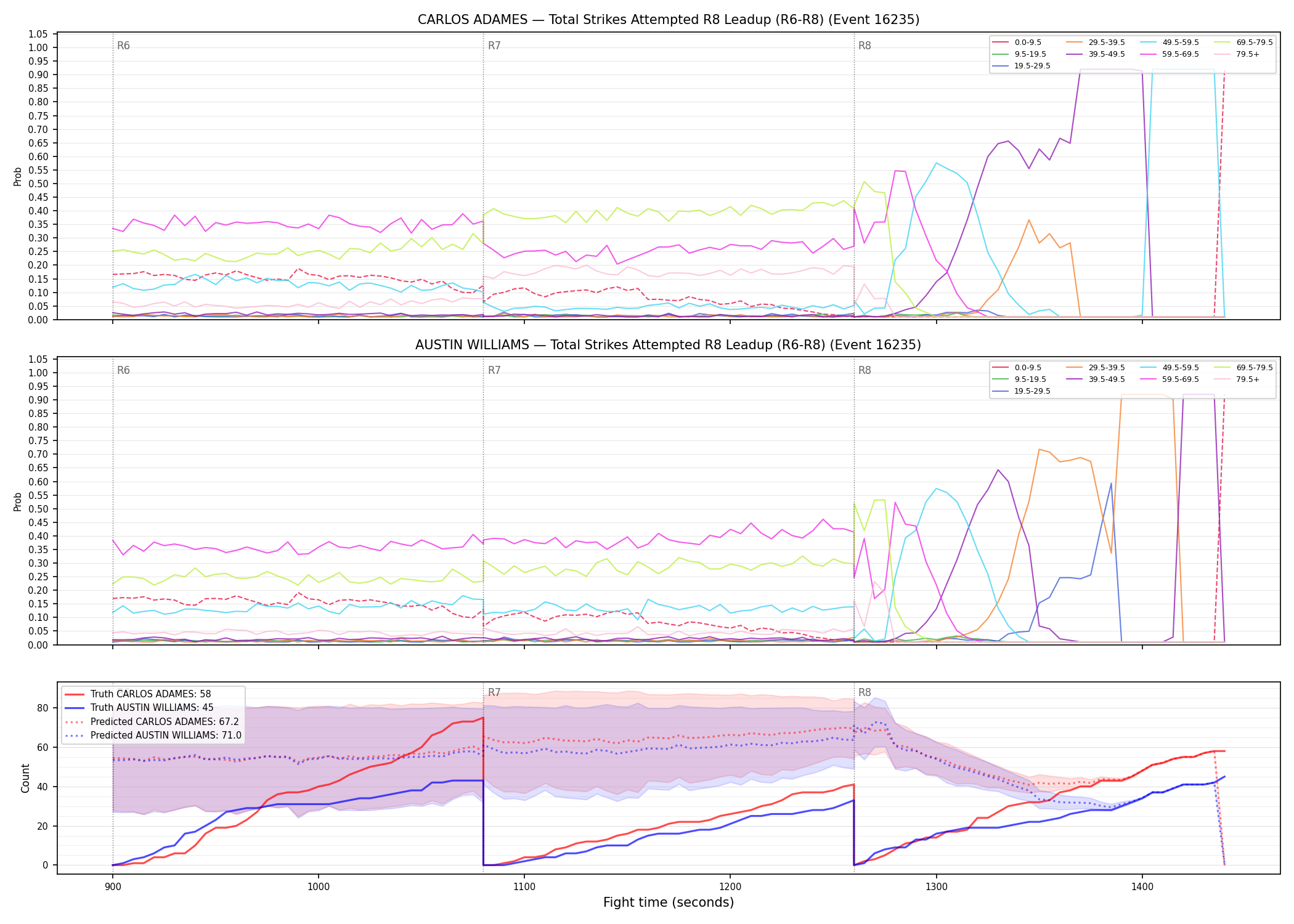
Task: Select 19.5-29.5 legend entry in Austin Williams chart
Action: point(1022,391)
